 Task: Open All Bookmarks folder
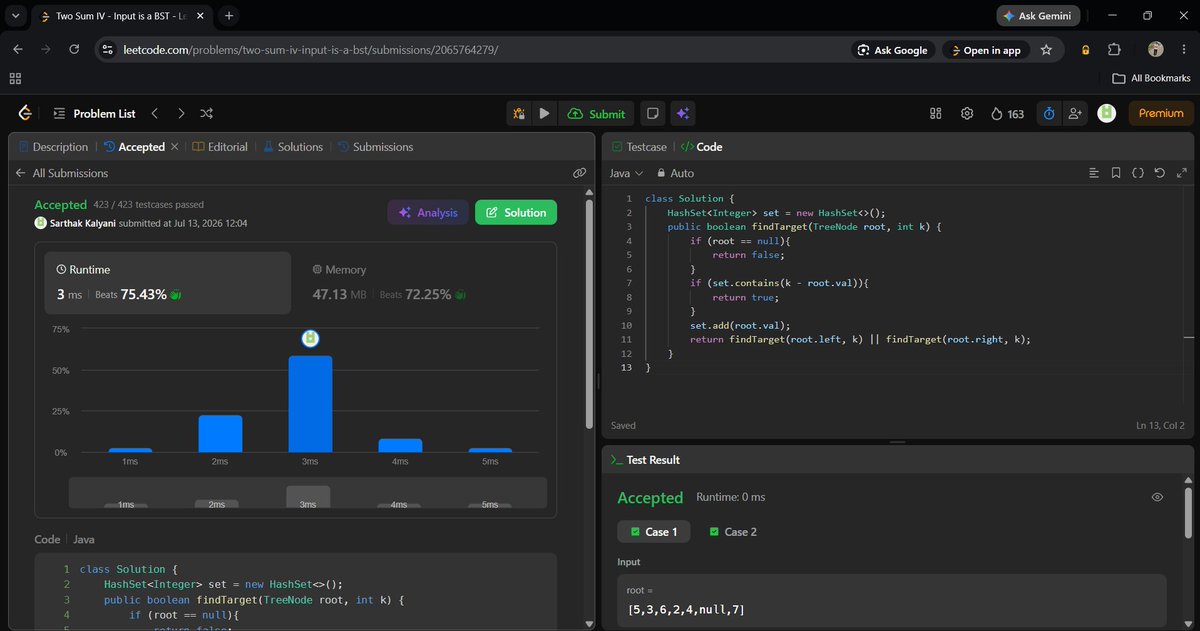coord(1152,78)
